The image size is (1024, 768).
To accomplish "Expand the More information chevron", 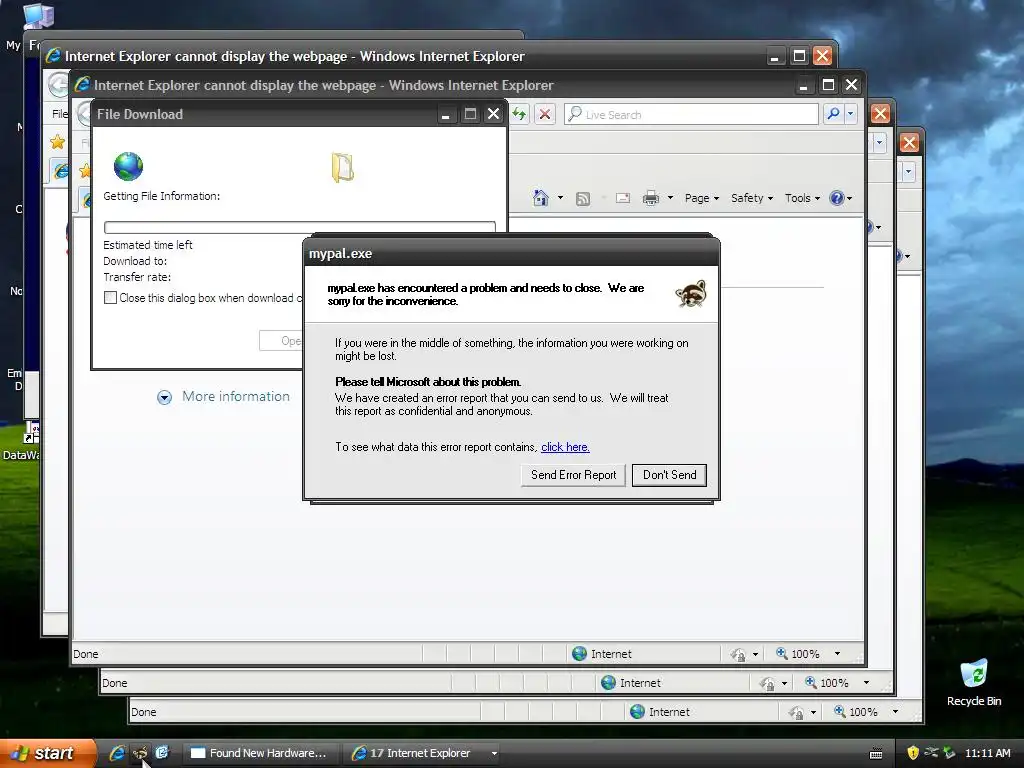I will [164, 397].
